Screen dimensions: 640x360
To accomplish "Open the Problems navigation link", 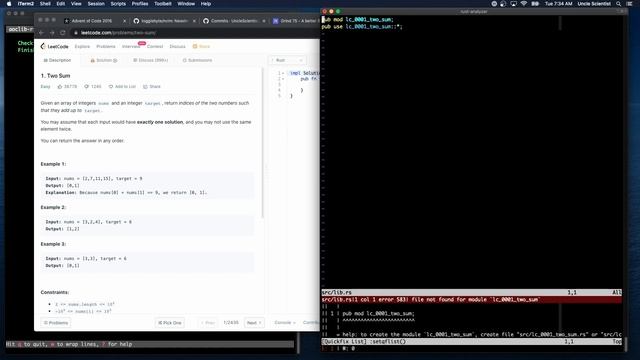I will [x=106, y=47].
